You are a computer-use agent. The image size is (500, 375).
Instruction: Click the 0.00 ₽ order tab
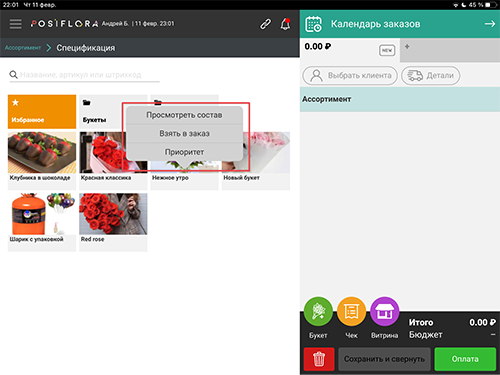pos(350,50)
